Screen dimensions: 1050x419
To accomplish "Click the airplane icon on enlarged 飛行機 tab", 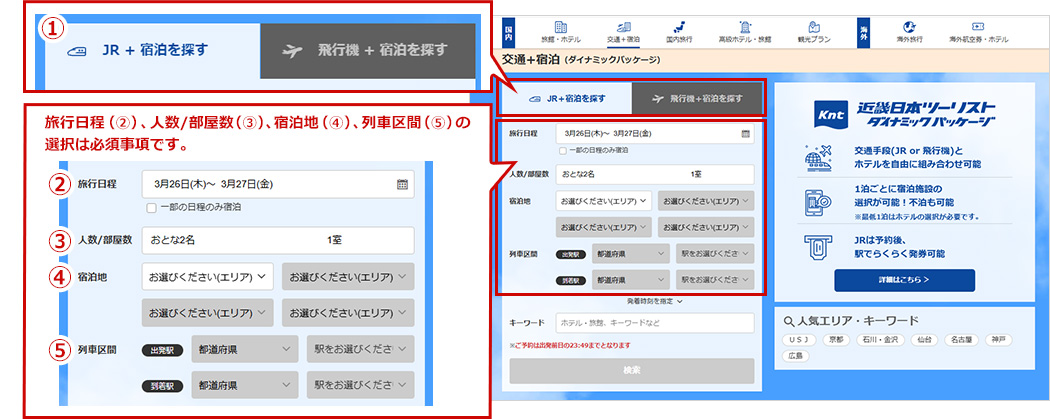I will 293,51.
